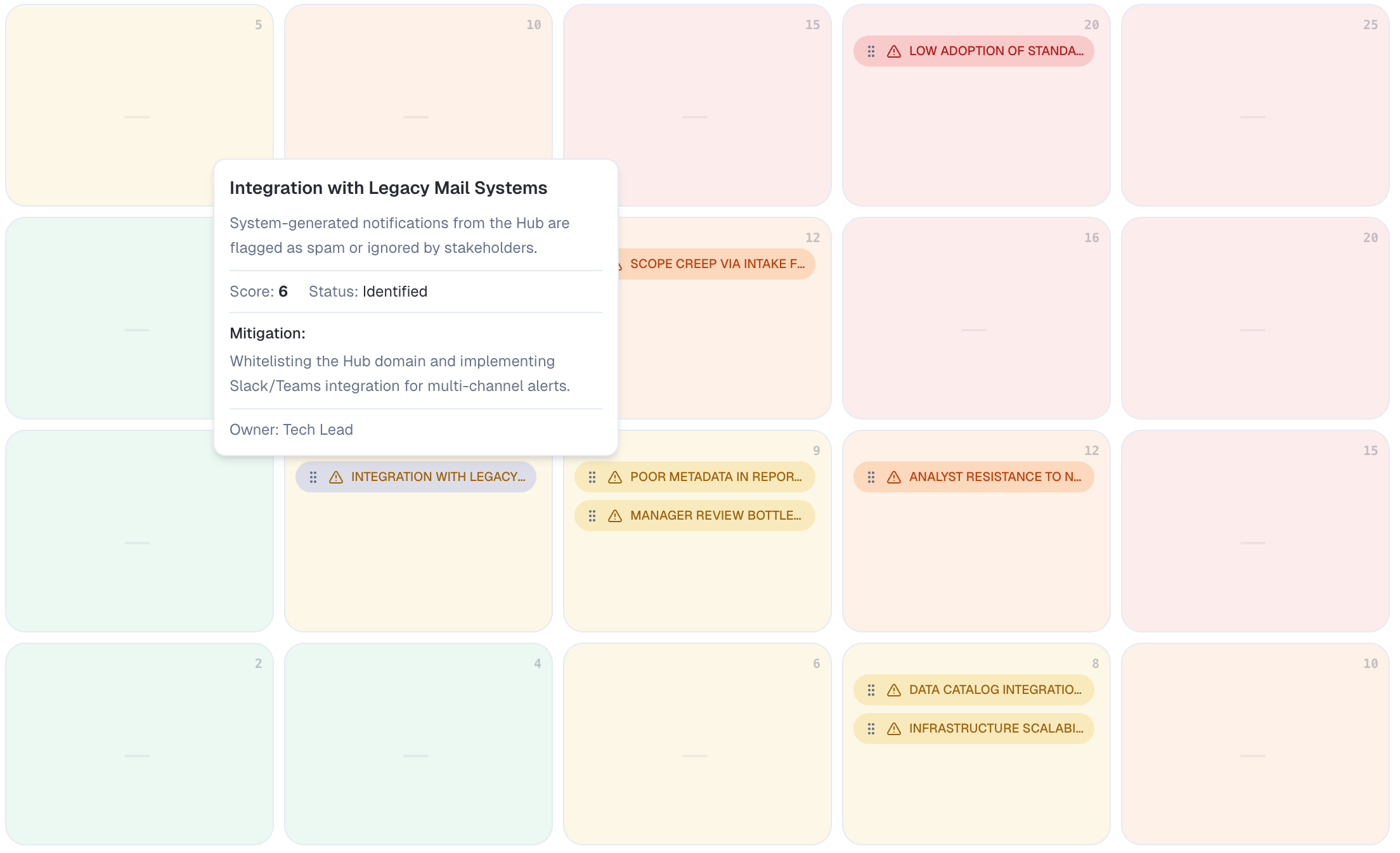Click the warning icon on "Manager Review Bottleneck"
1400x853 pixels.
pos(614,515)
